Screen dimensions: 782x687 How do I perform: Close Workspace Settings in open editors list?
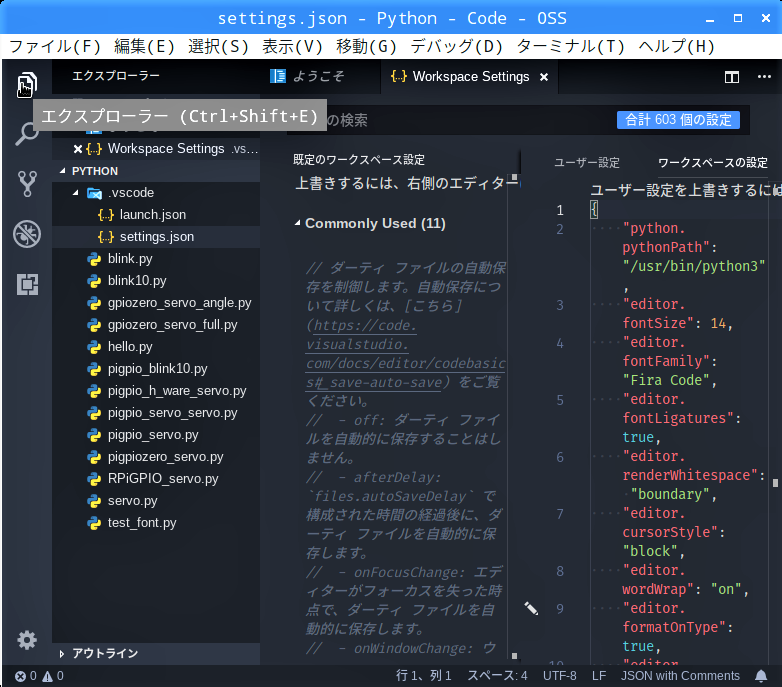(78, 149)
